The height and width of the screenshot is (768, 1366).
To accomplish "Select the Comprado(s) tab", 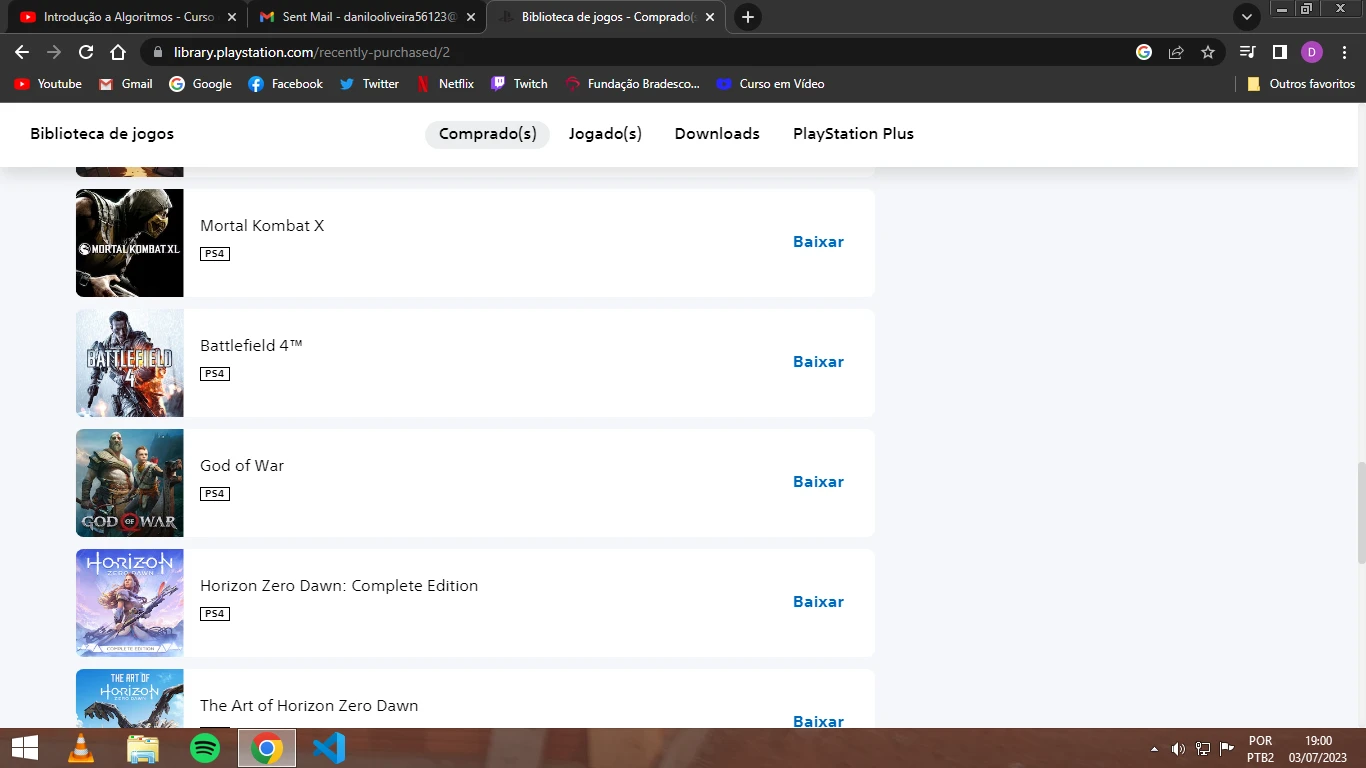I will (487, 134).
